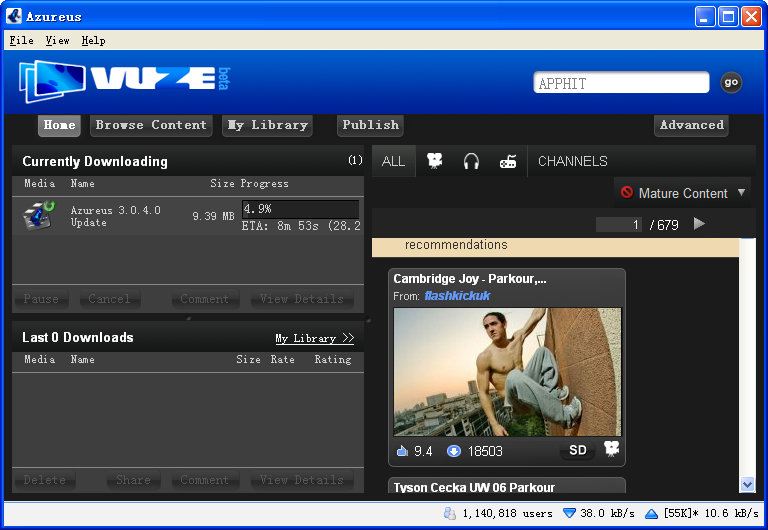Maximize the Azureus window
The width and height of the screenshot is (768, 530).
728,17
